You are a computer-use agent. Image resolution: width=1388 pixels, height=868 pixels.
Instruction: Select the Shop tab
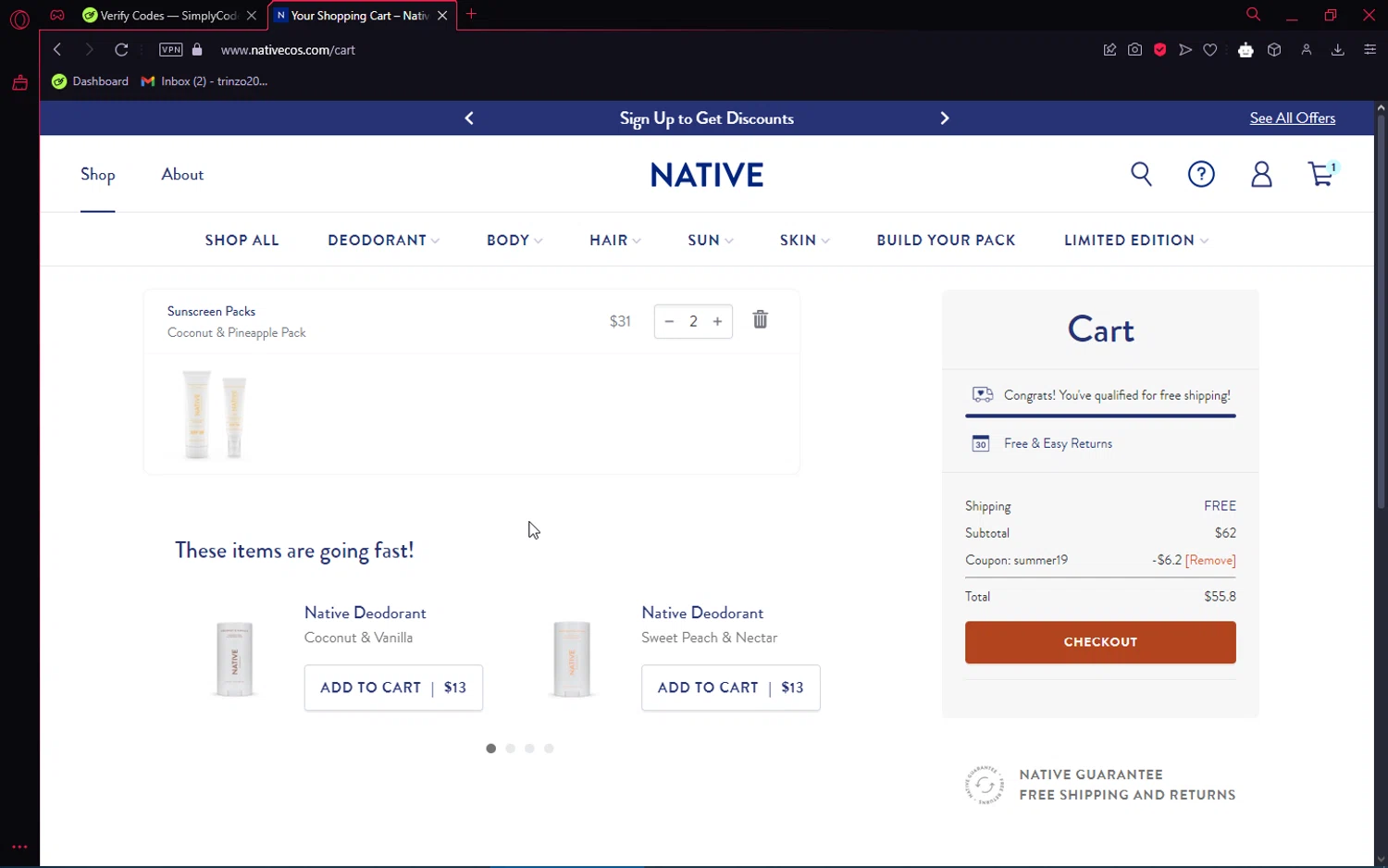pos(97,174)
